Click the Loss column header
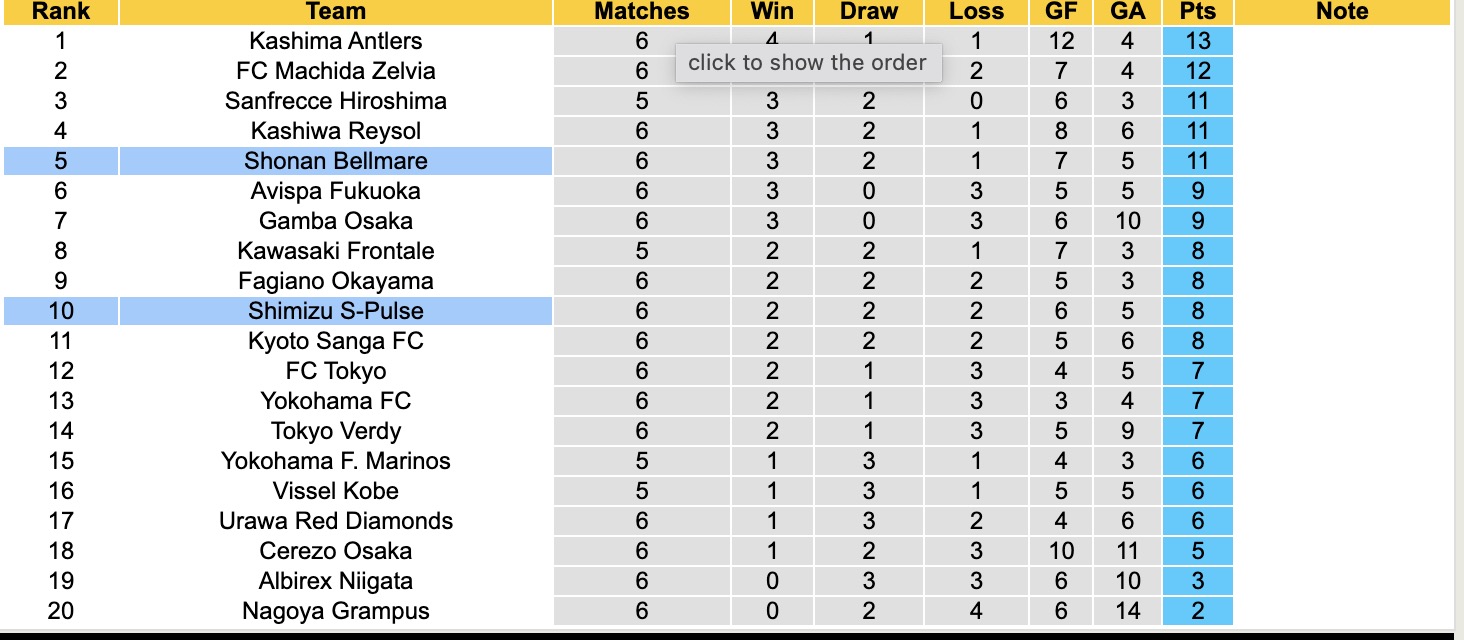Screen dimensions: 1464x640 click(x=976, y=12)
